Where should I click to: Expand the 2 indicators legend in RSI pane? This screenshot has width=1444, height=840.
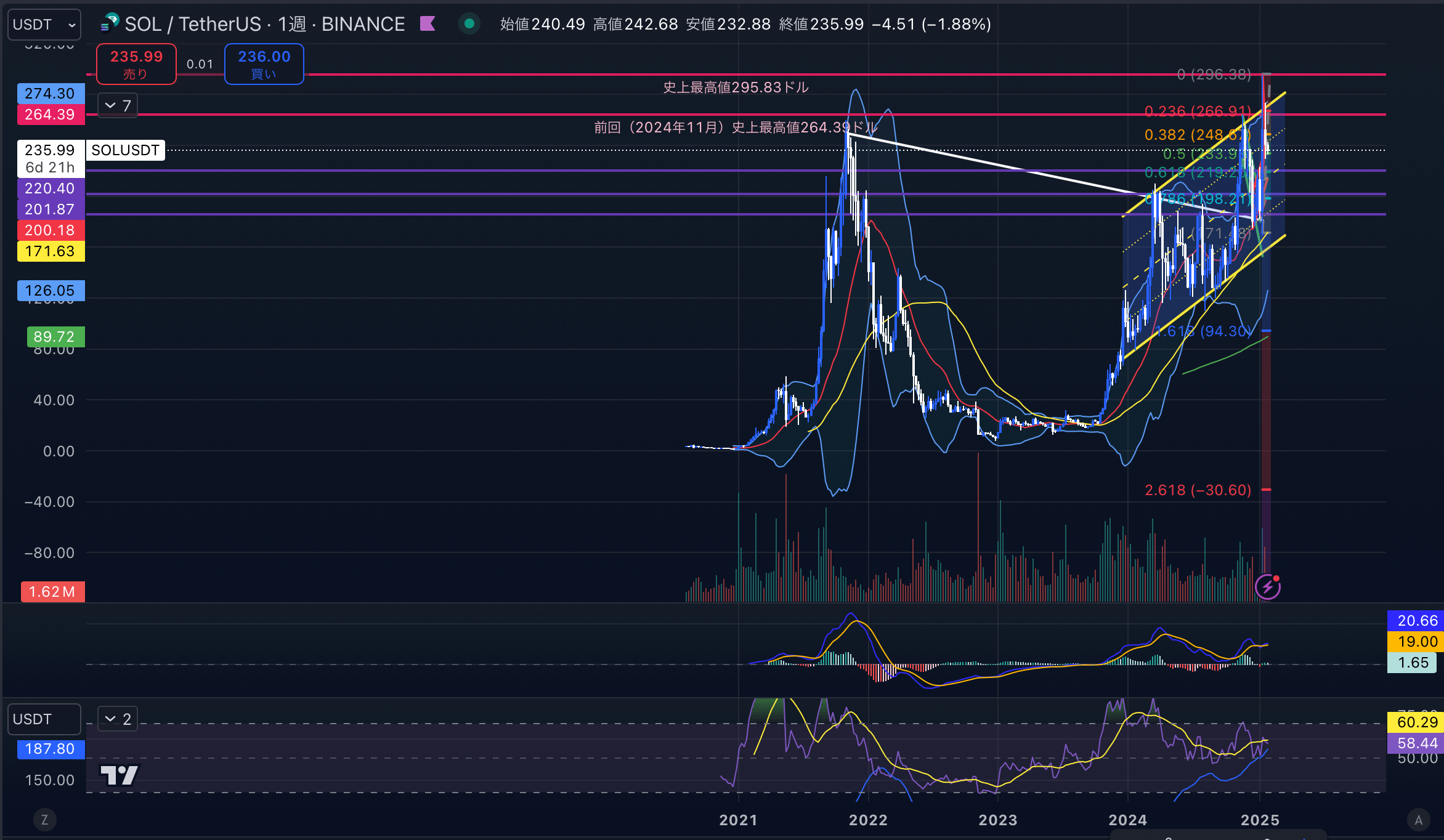click(x=118, y=719)
